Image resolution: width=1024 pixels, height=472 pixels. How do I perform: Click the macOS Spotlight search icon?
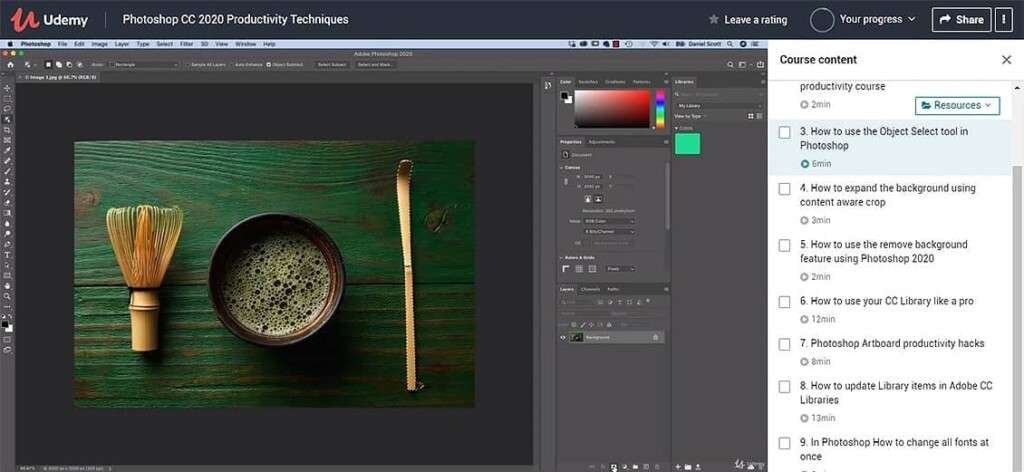point(729,44)
